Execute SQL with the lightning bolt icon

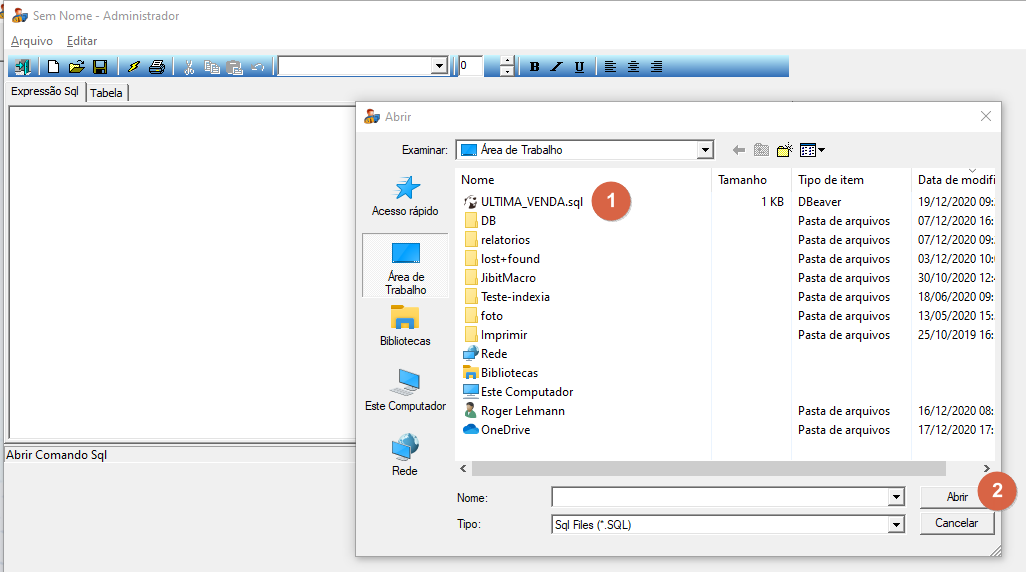[133, 67]
